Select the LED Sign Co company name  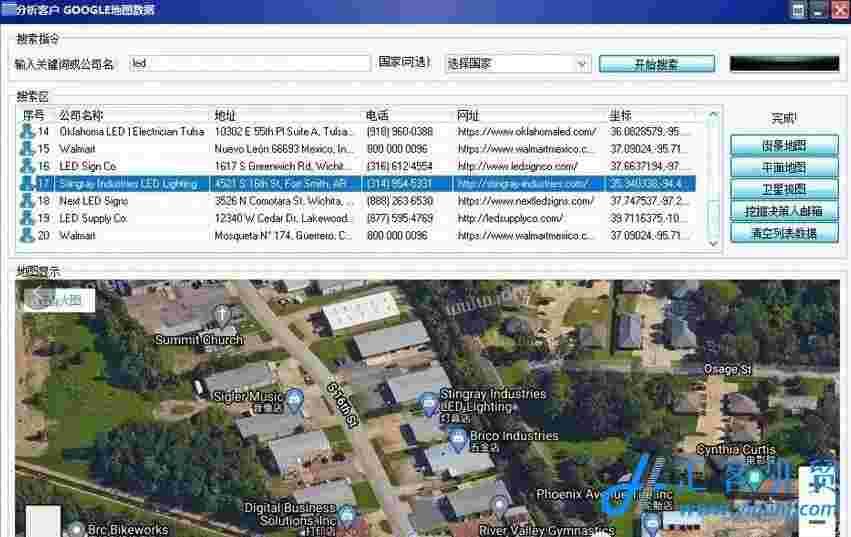(88, 166)
